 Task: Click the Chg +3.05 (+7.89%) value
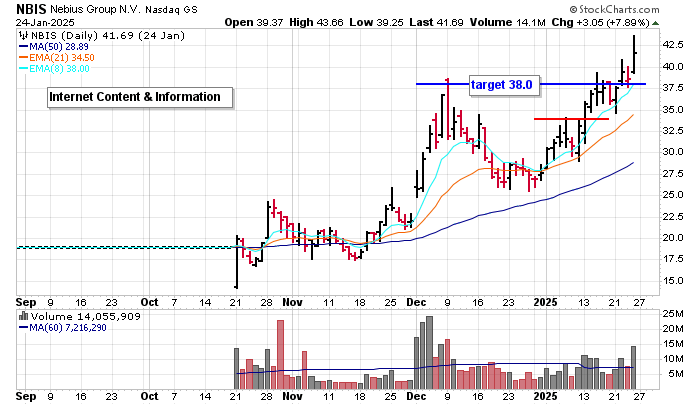[600, 22]
